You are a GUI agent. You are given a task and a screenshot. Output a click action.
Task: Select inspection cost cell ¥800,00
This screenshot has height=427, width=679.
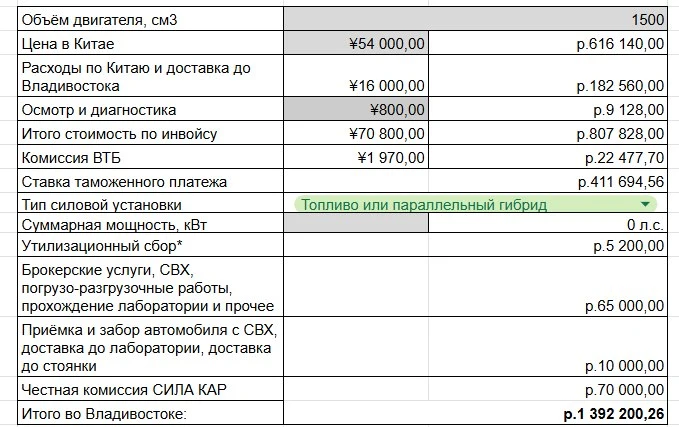356,109
